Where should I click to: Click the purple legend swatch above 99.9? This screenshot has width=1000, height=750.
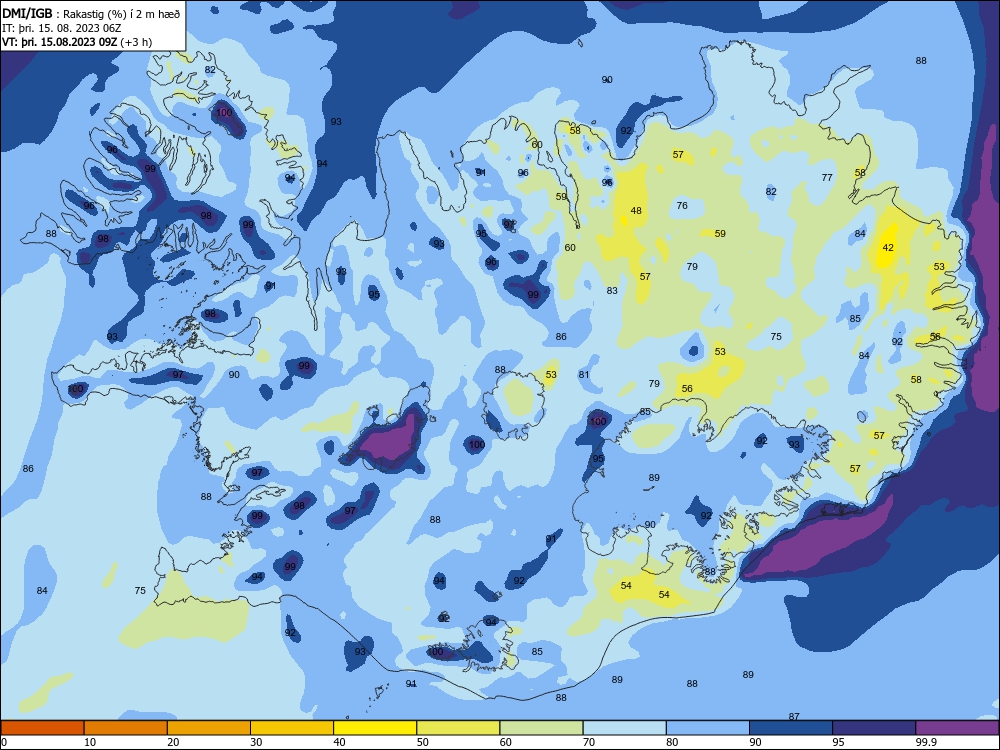(x=957, y=728)
